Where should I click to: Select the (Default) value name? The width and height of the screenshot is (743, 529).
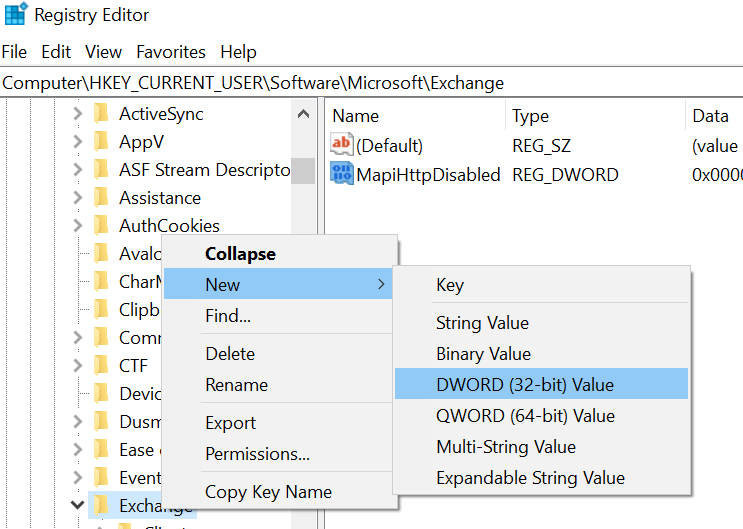390,146
